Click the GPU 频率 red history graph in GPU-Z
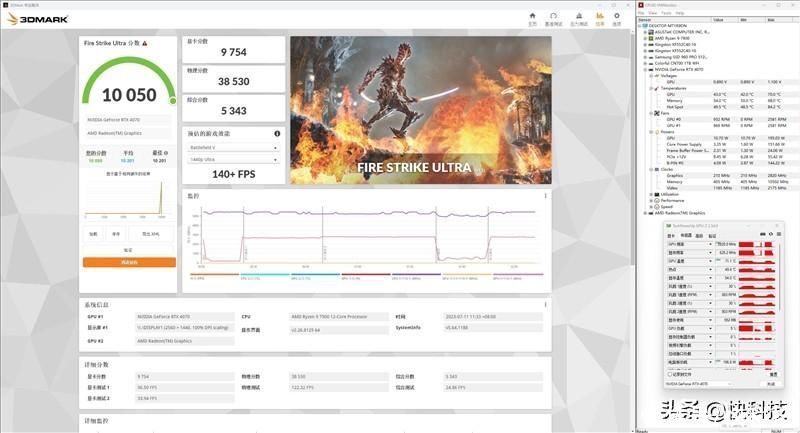This screenshot has width=800, height=433. click(x=757, y=244)
